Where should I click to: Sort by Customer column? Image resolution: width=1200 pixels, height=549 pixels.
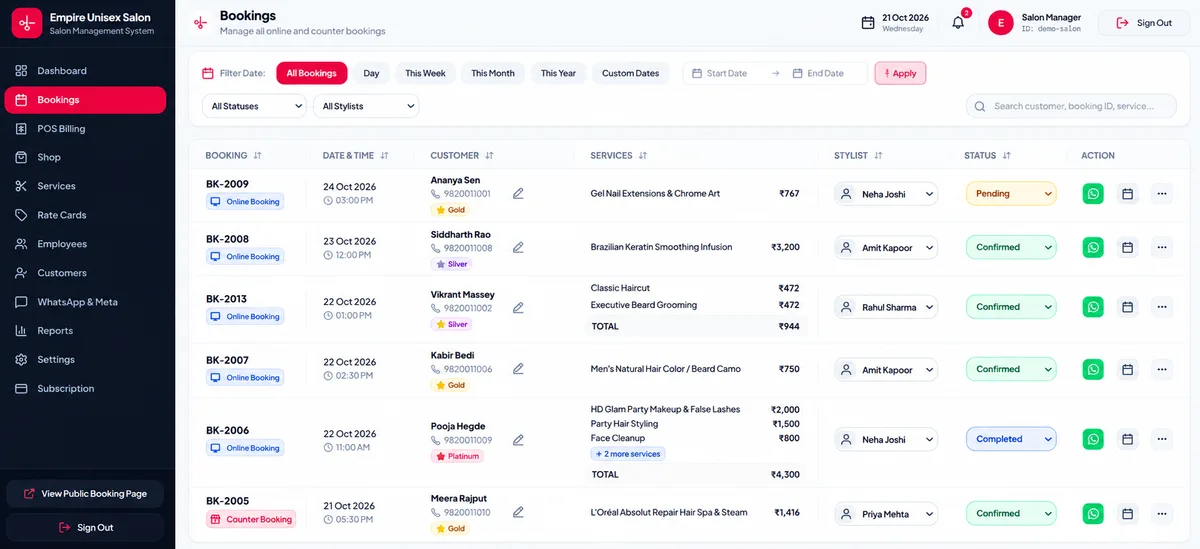(x=489, y=156)
